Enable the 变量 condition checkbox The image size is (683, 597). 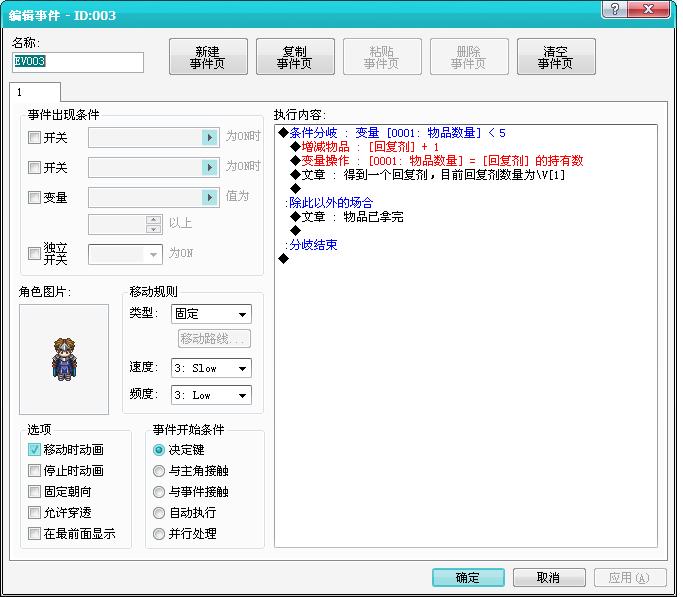[34, 198]
